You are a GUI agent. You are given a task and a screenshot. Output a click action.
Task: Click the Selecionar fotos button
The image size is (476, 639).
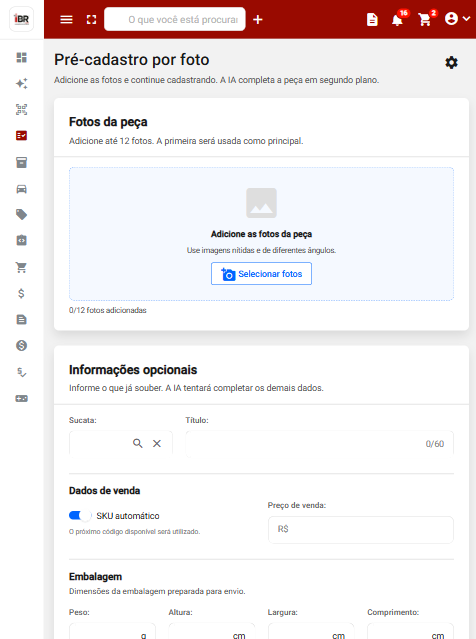[261, 273]
